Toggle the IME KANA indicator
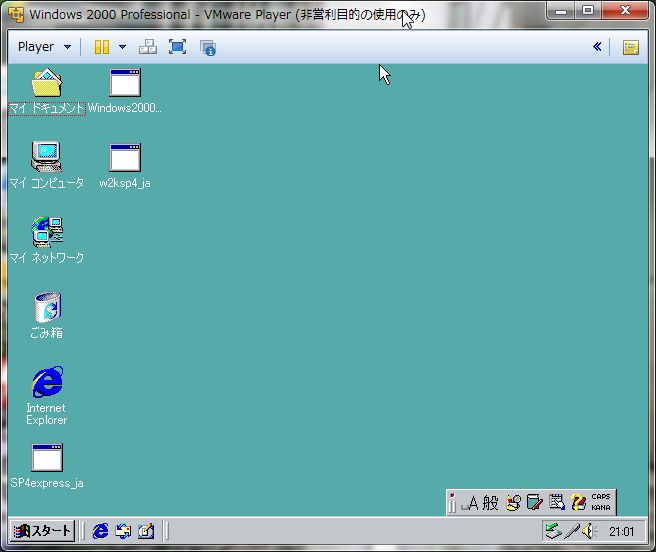The height and width of the screenshot is (552, 656). [x=601, y=508]
